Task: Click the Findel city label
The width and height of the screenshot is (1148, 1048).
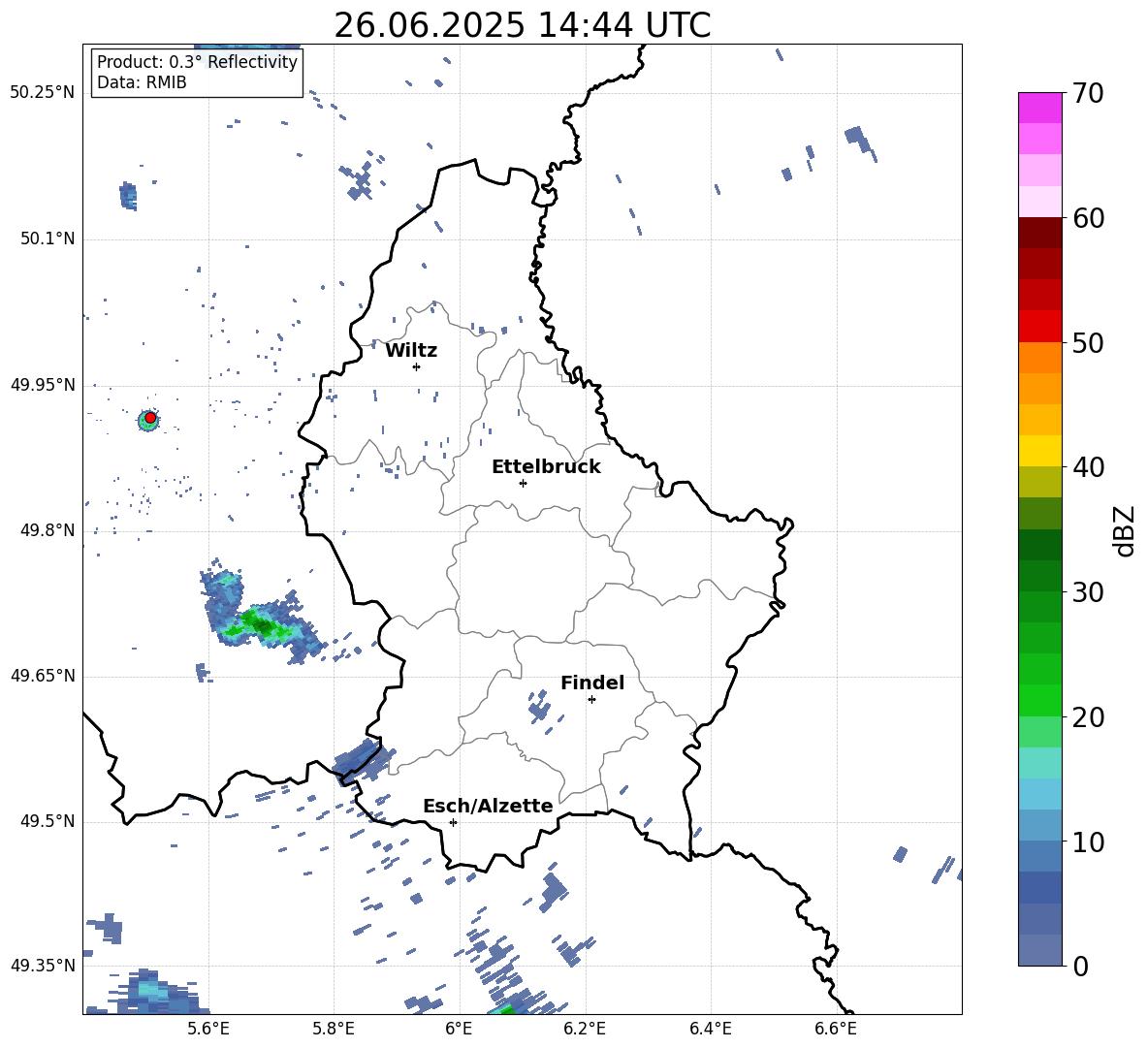Action: coord(592,683)
